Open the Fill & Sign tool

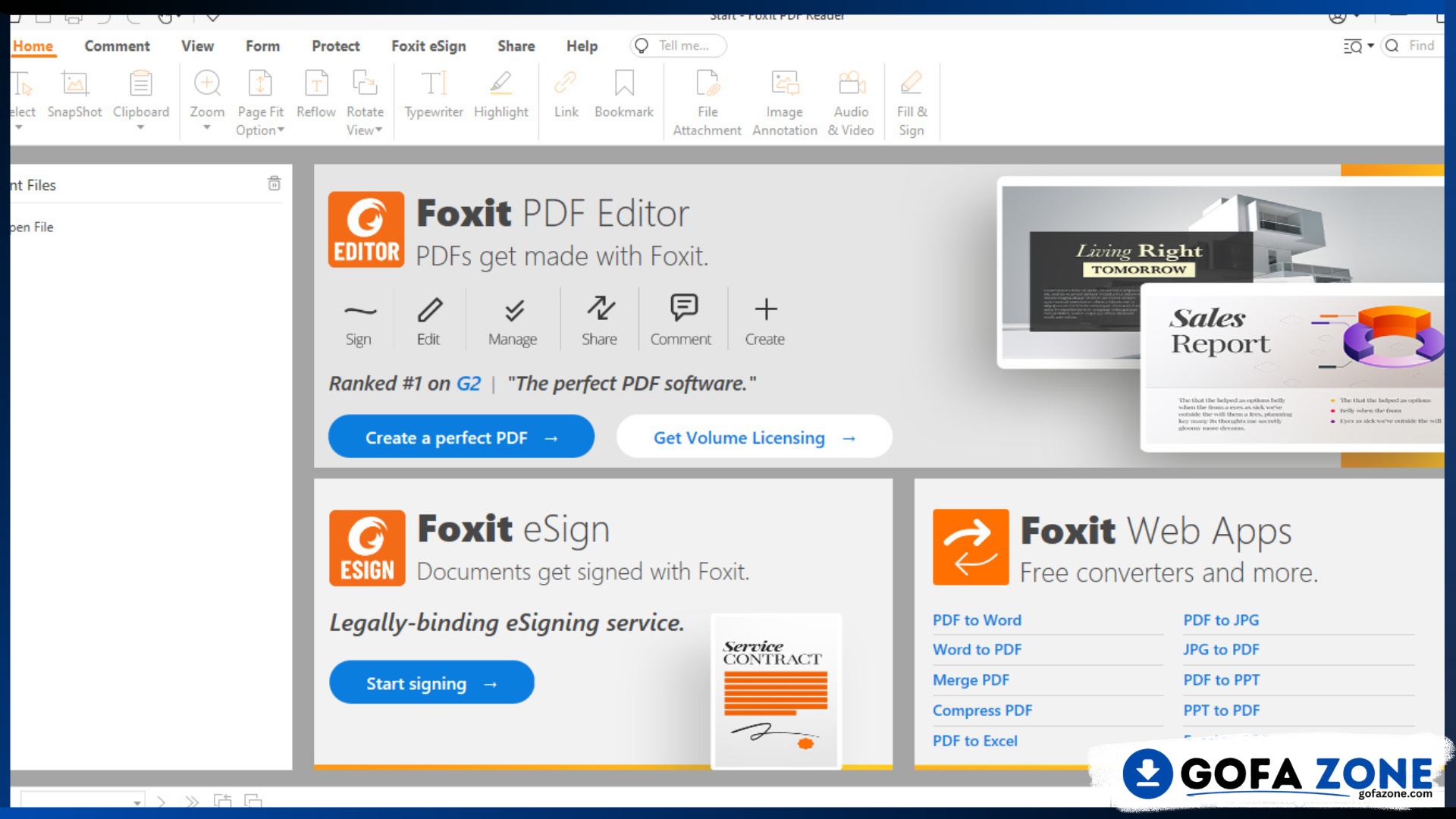(912, 102)
